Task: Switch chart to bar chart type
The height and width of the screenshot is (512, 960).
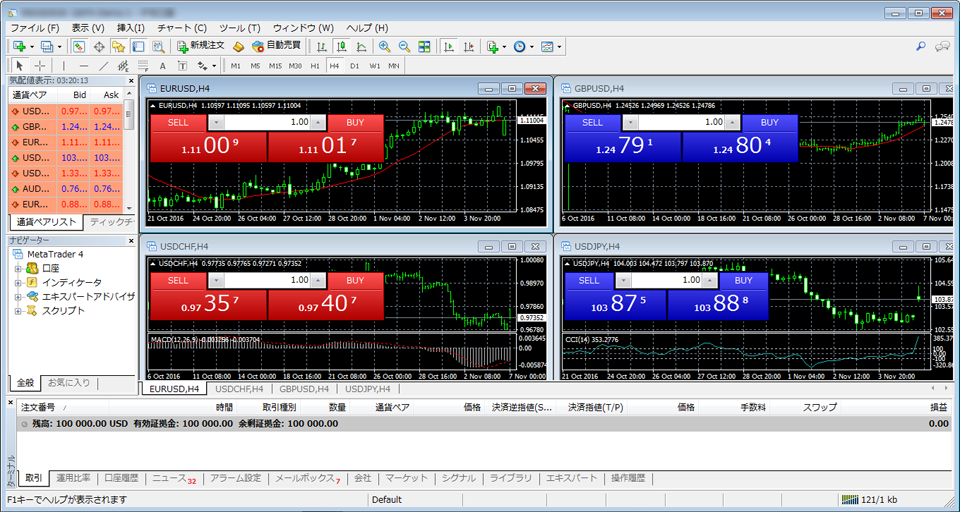Action: (x=322, y=47)
